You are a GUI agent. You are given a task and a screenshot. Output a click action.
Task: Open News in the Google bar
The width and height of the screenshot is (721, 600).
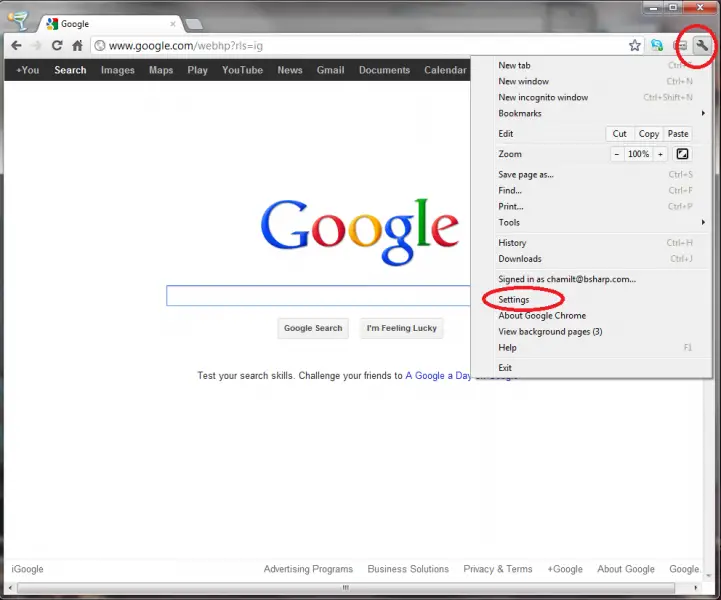[x=290, y=70]
